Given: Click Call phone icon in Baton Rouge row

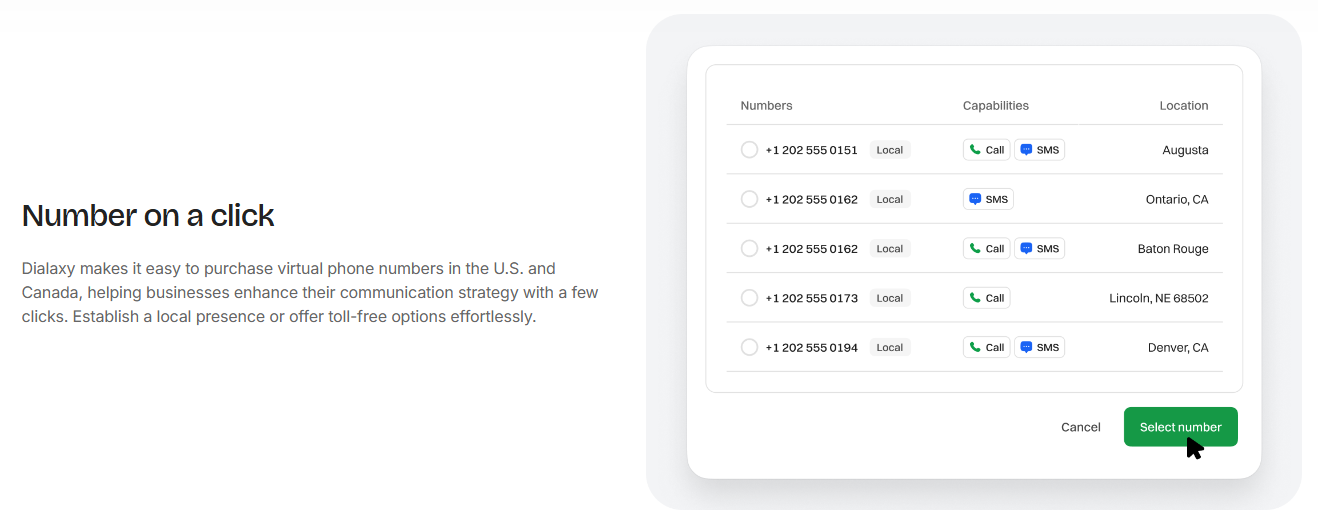Looking at the screenshot, I should 975,248.
